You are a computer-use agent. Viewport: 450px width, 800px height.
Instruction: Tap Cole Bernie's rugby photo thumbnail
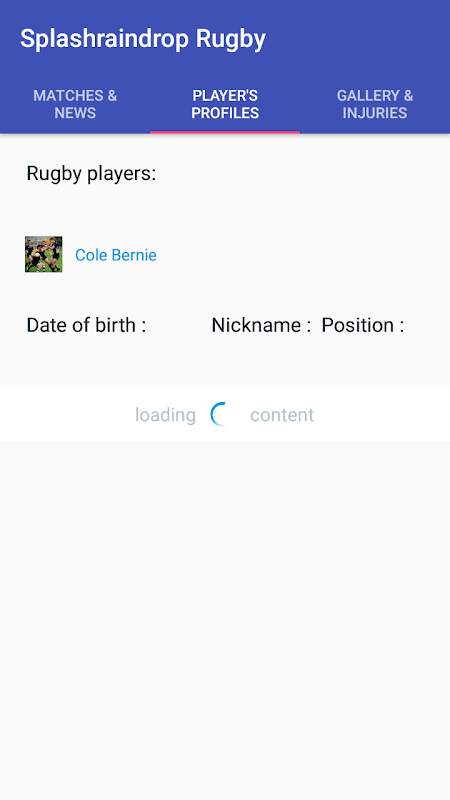coord(43,254)
